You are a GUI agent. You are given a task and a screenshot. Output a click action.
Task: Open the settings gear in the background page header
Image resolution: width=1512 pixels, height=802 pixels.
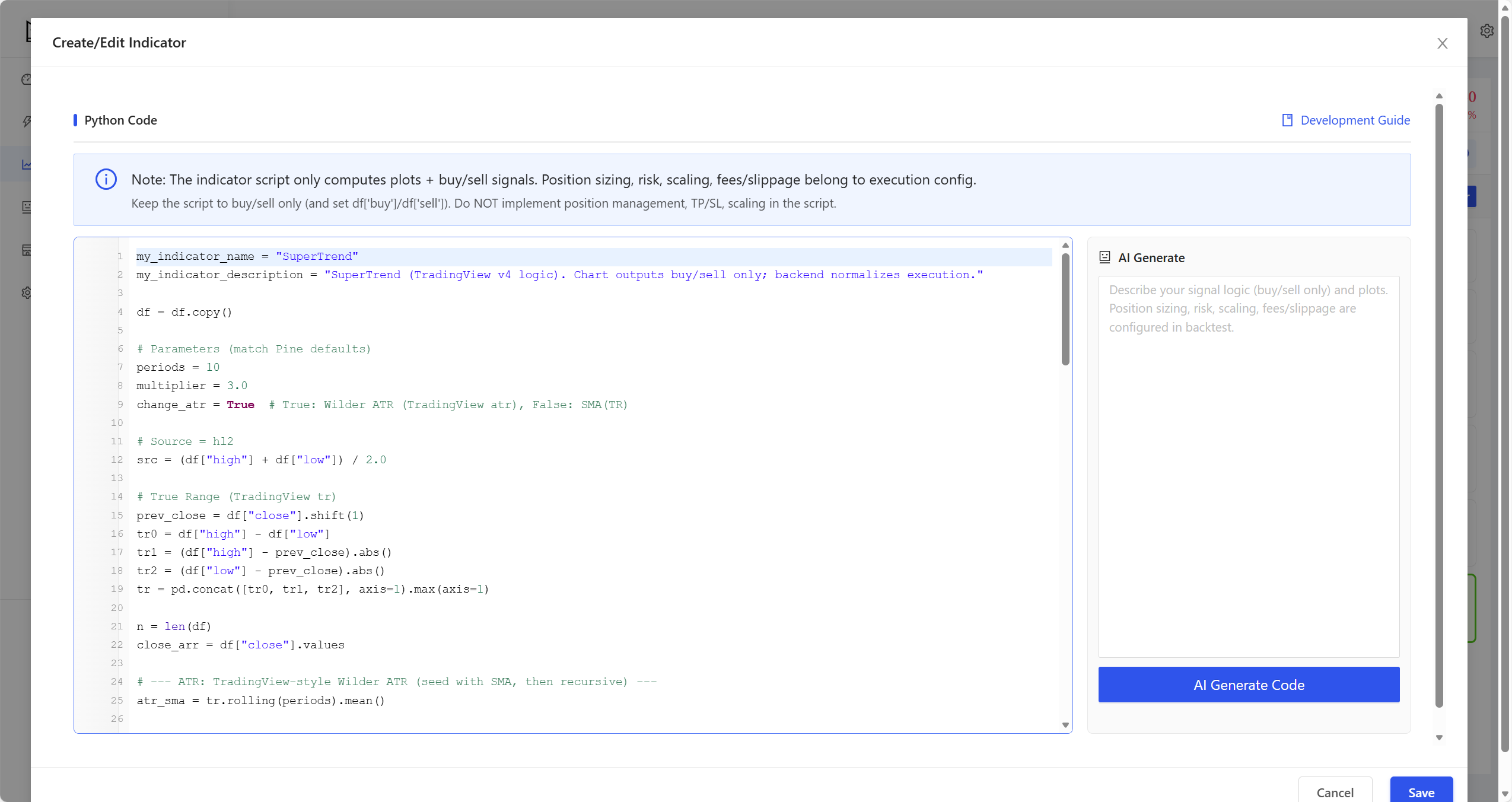click(x=1486, y=31)
